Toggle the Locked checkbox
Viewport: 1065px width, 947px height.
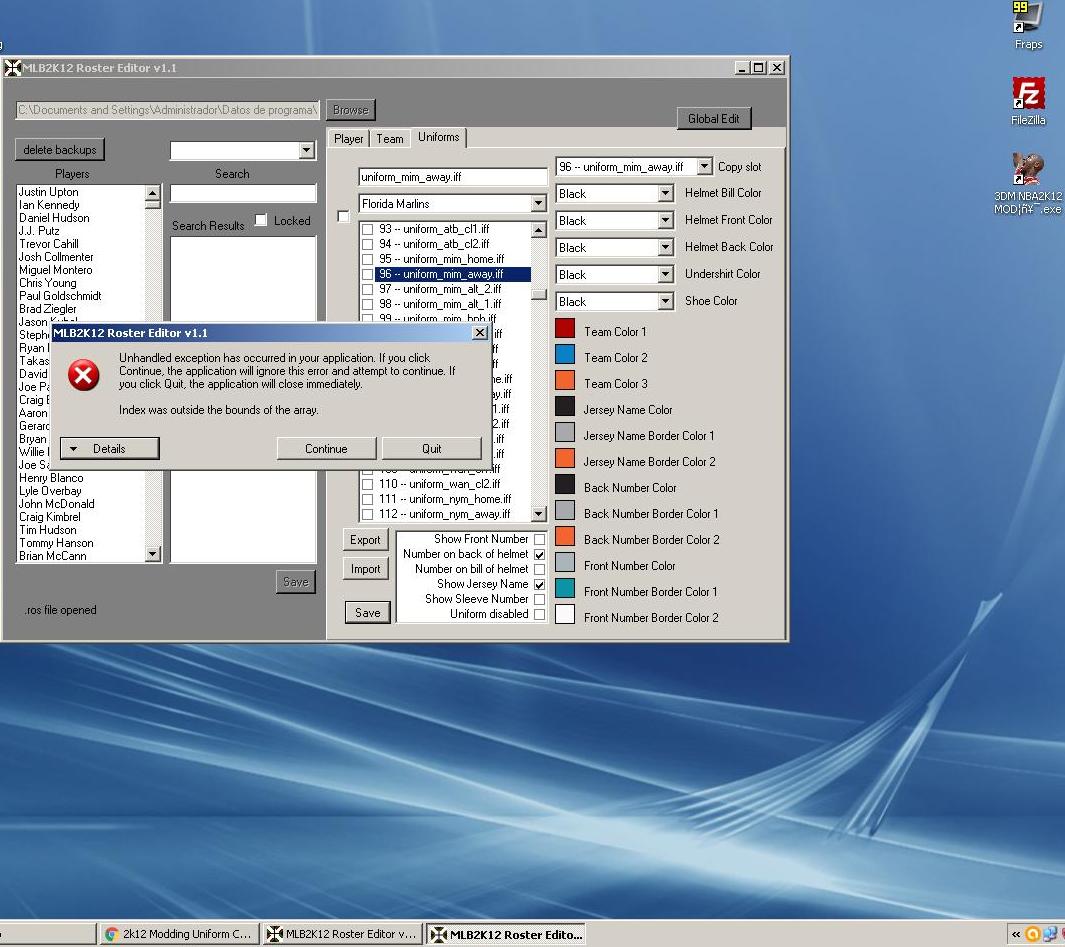(x=261, y=220)
